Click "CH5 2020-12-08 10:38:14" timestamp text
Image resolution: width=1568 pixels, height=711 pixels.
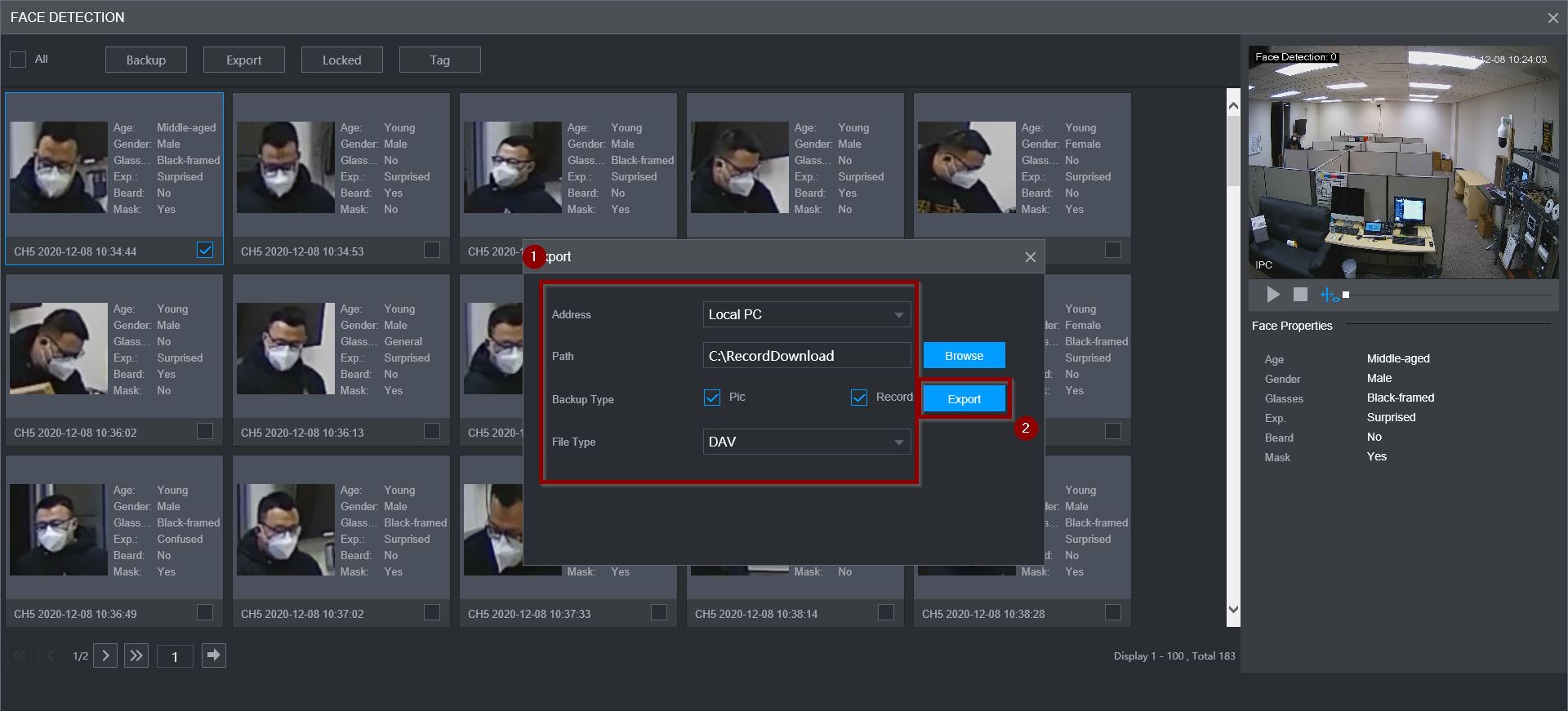click(756, 614)
